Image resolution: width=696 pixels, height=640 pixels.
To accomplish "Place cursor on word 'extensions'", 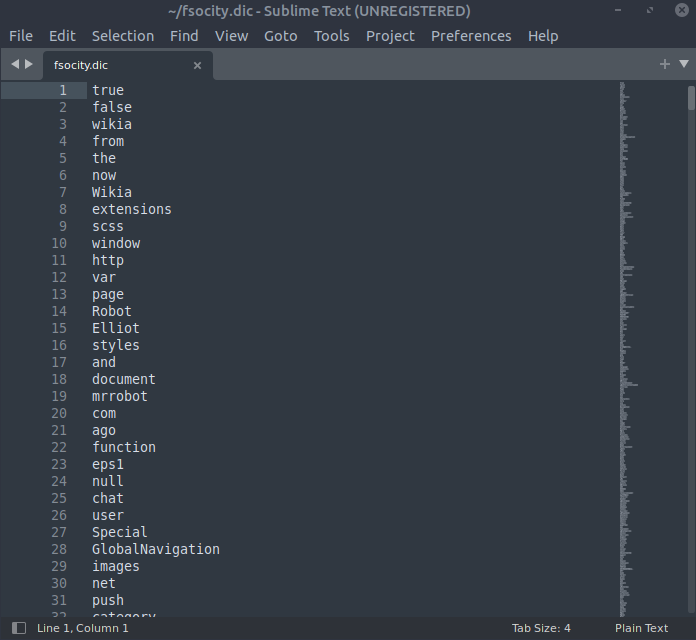I will (x=132, y=209).
